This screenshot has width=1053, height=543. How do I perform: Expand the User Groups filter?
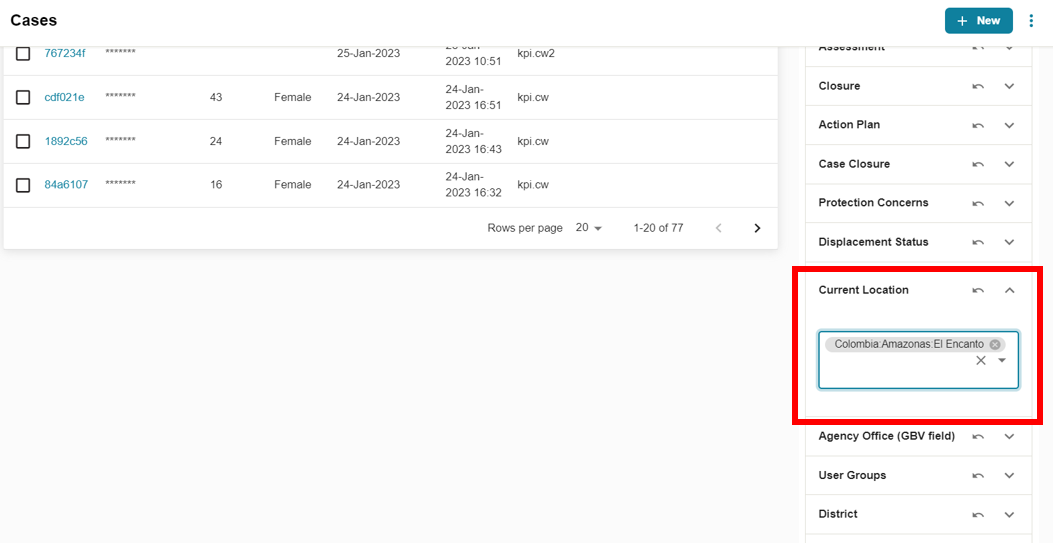click(1009, 475)
